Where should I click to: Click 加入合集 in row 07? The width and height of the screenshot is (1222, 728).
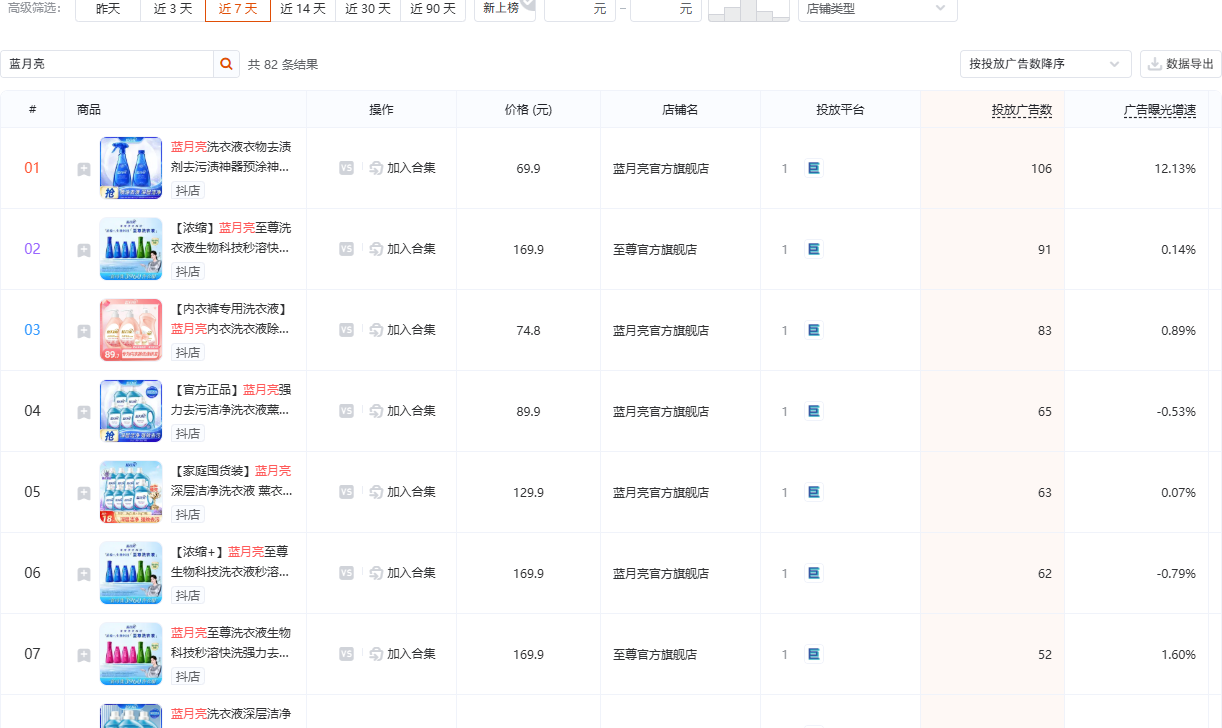tap(402, 654)
